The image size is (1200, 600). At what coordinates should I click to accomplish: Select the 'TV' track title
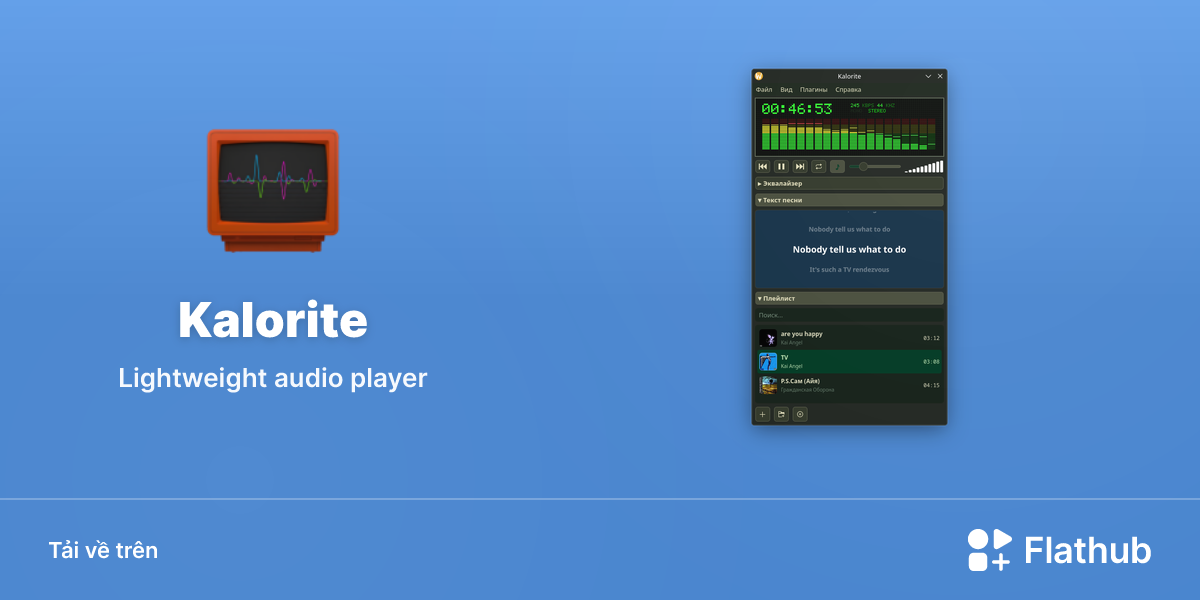coord(785,357)
